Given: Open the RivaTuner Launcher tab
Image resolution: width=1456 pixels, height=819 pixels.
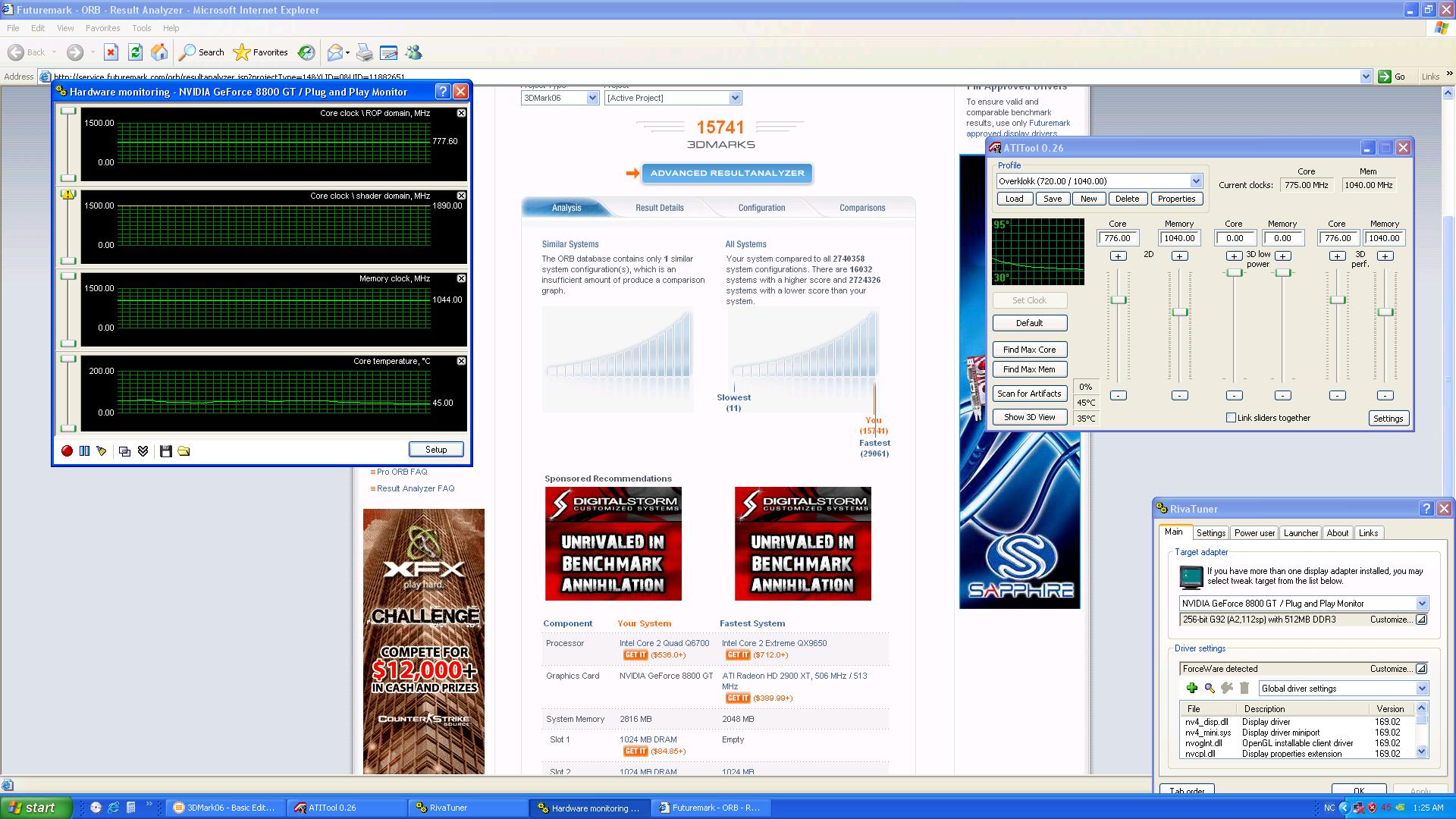Looking at the screenshot, I should coord(1301,533).
